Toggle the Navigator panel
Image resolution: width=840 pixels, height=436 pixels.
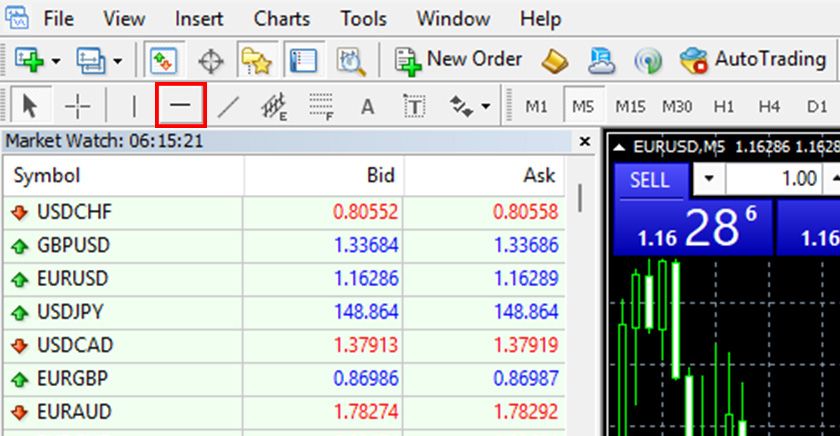click(257, 61)
